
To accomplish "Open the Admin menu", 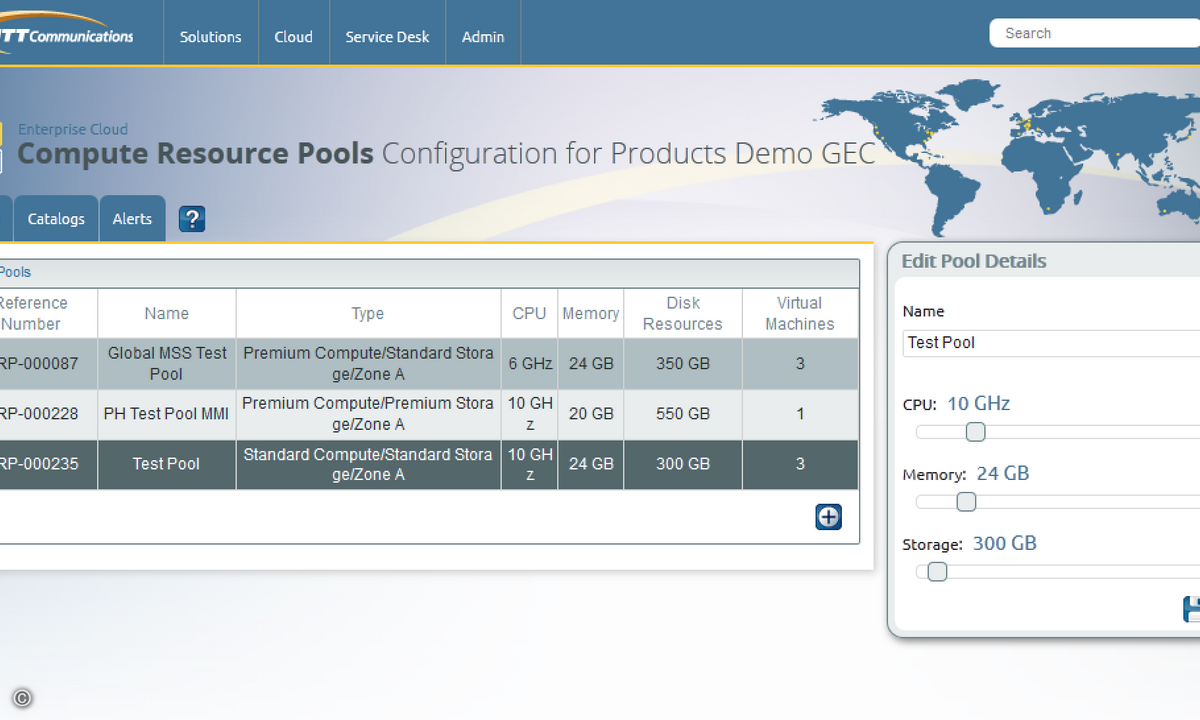I will click(x=483, y=37).
